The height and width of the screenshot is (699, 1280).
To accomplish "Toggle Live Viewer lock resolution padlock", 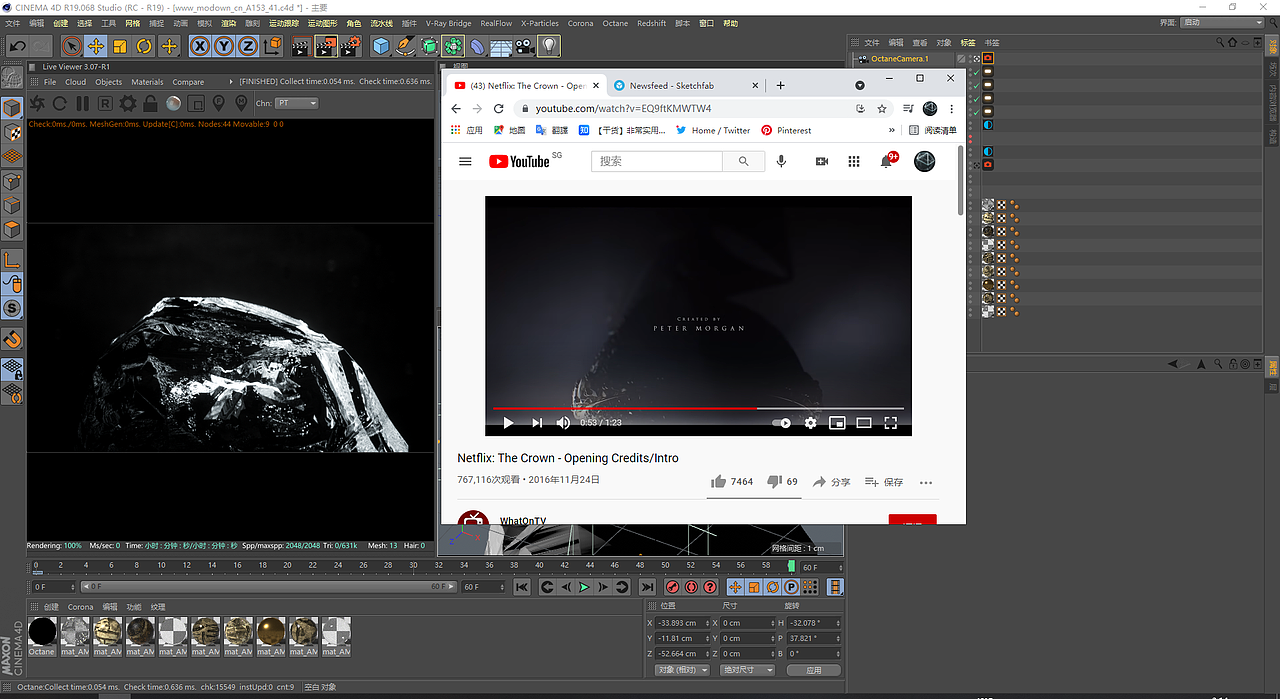I will (150, 103).
